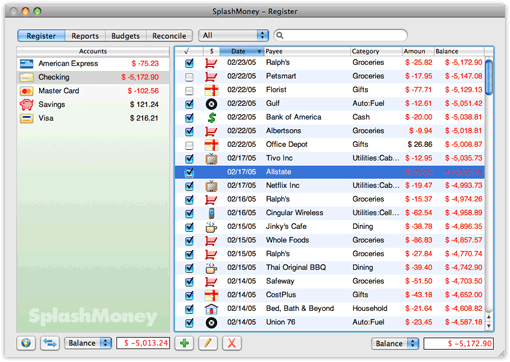Click the cart icon on Whole Foods row
Viewport: 510px width, 362px height.
pyautogui.click(x=211, y=240)
